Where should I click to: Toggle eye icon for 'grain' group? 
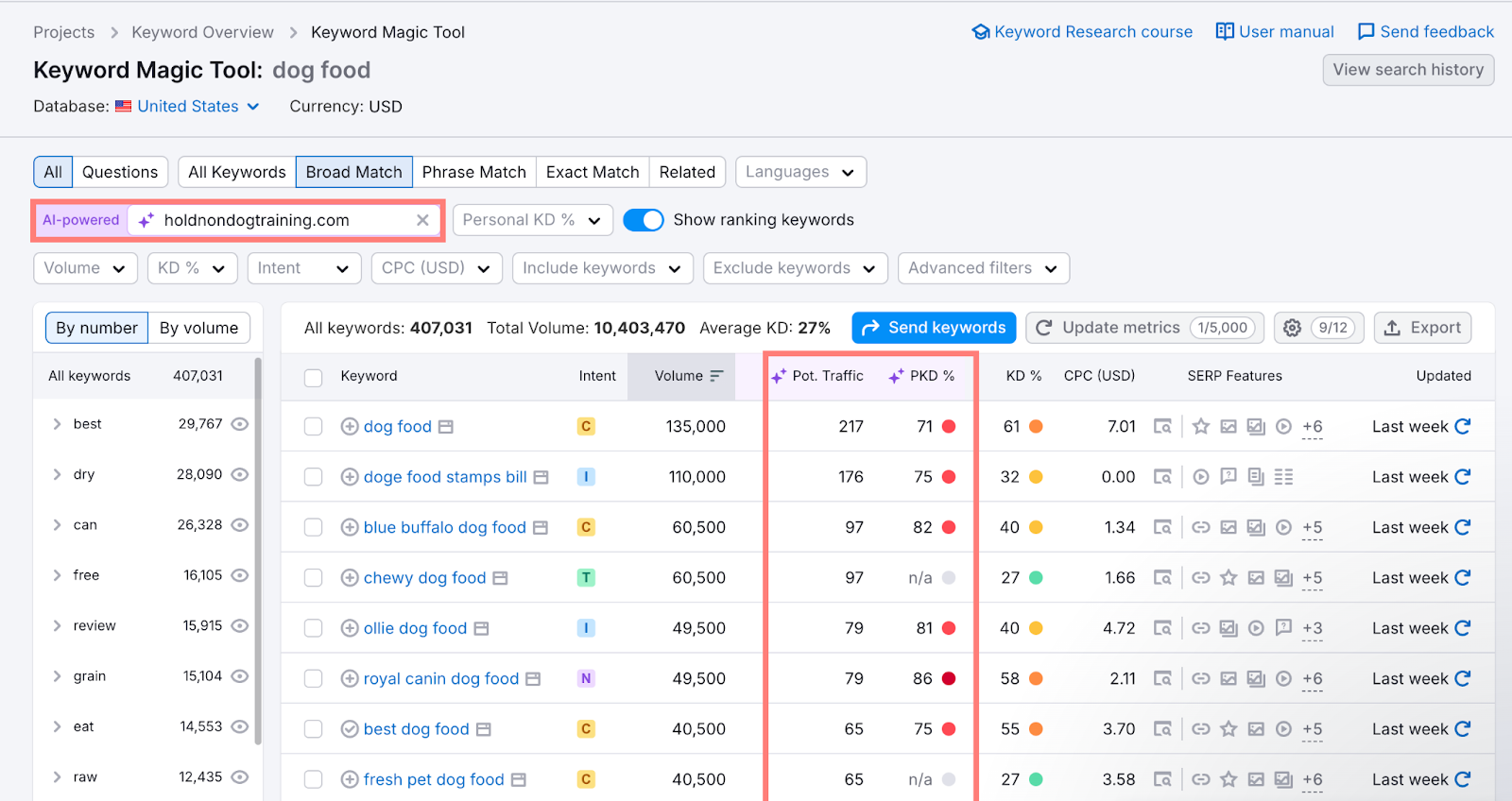(240, 676)
